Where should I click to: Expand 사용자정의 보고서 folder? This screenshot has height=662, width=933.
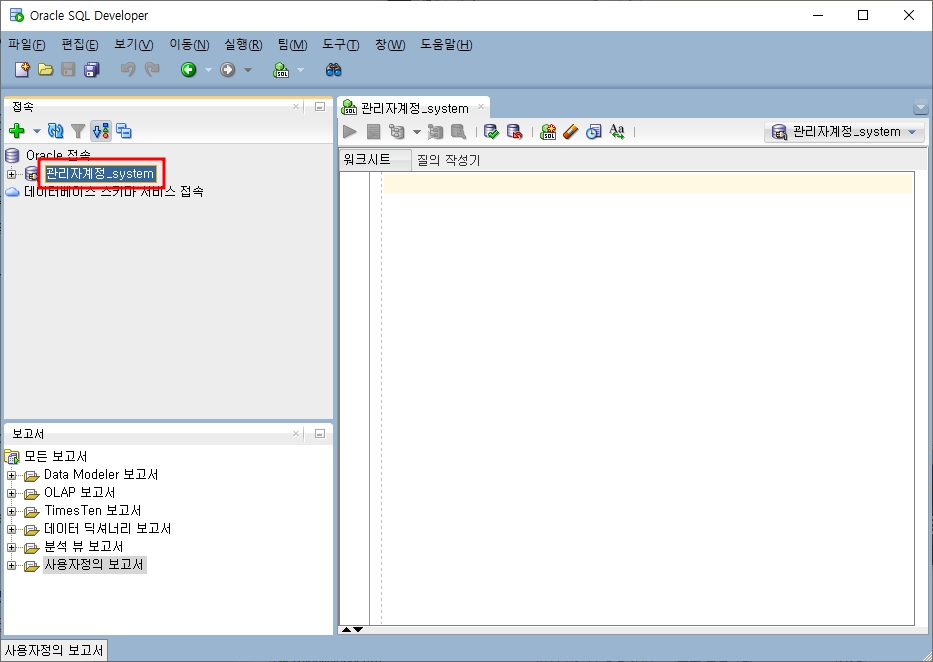tap(11, 565)
